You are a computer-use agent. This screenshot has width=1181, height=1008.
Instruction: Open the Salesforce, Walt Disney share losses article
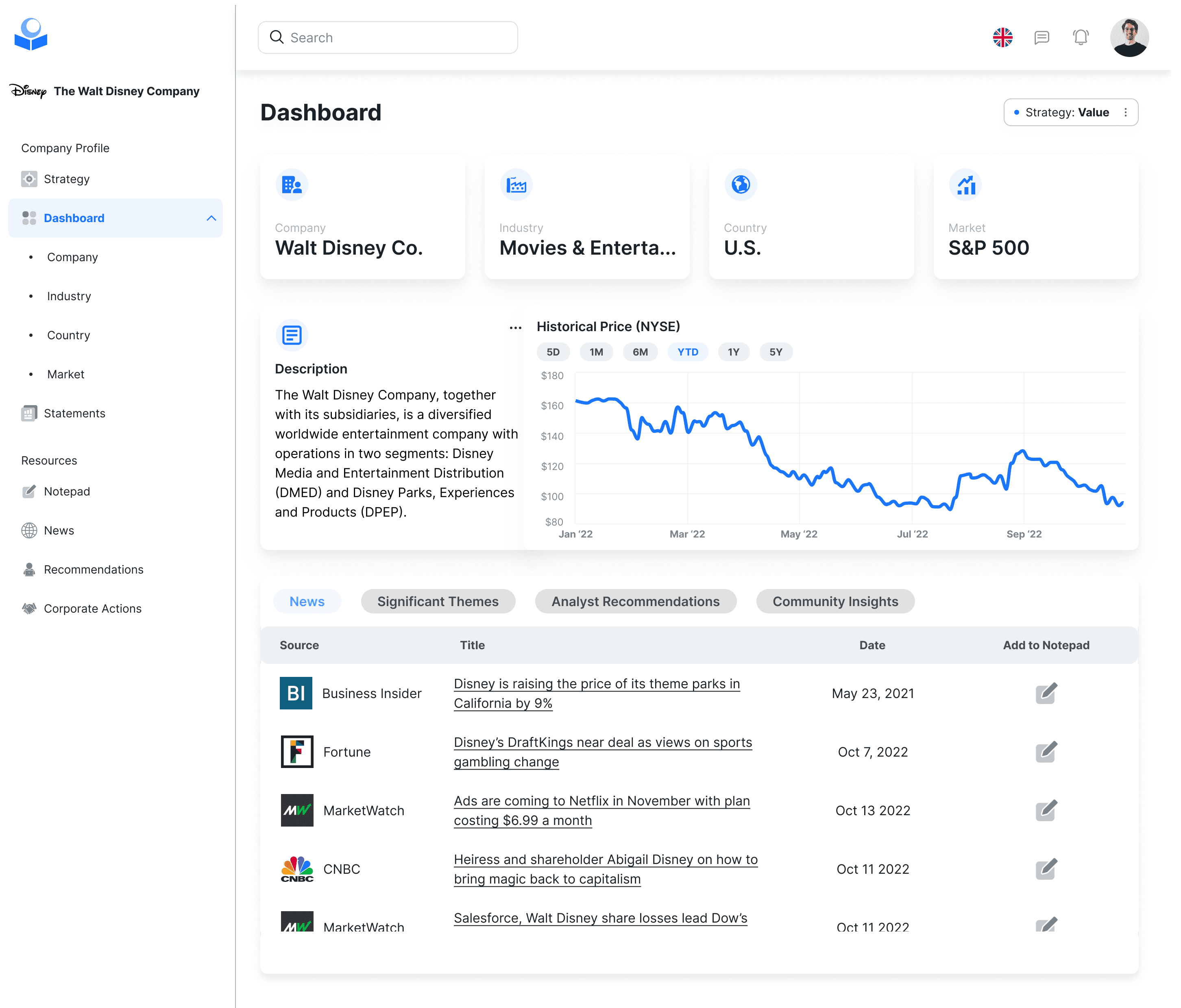coord(600,919)
